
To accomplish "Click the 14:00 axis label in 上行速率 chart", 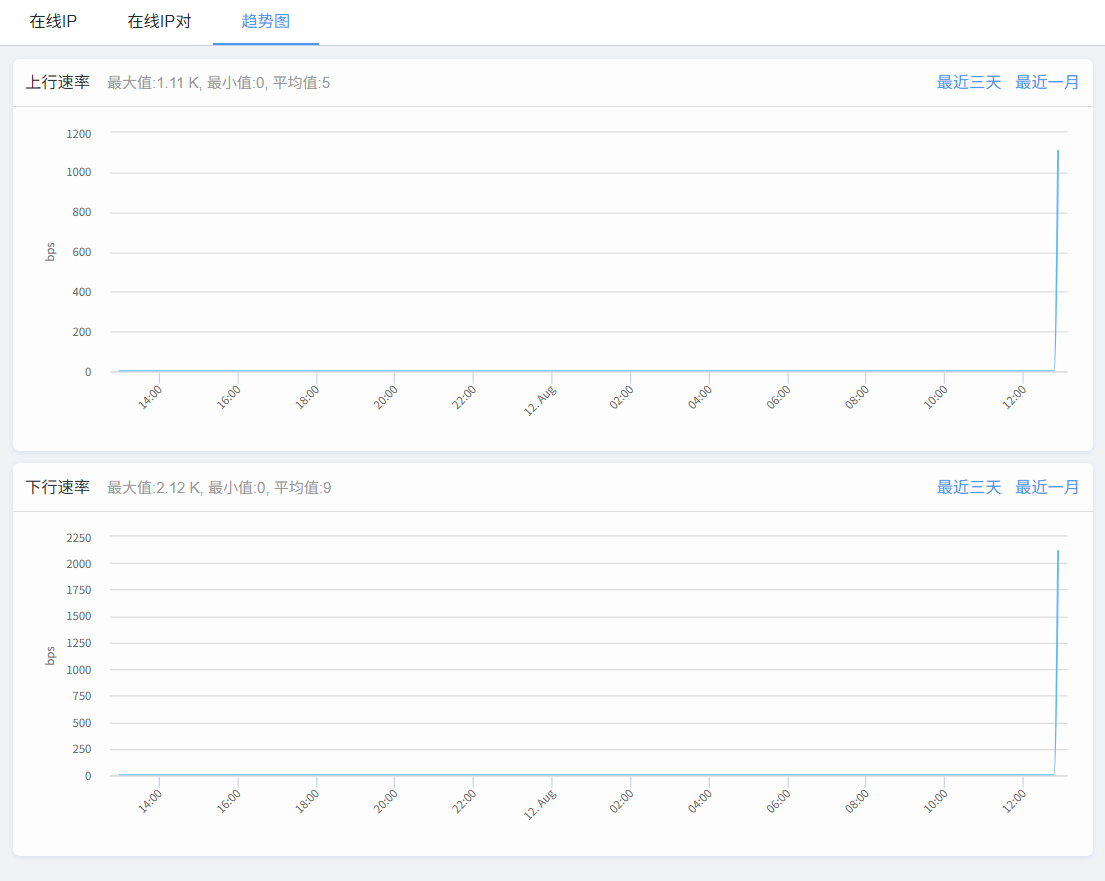I will click(x=149, y=398).
